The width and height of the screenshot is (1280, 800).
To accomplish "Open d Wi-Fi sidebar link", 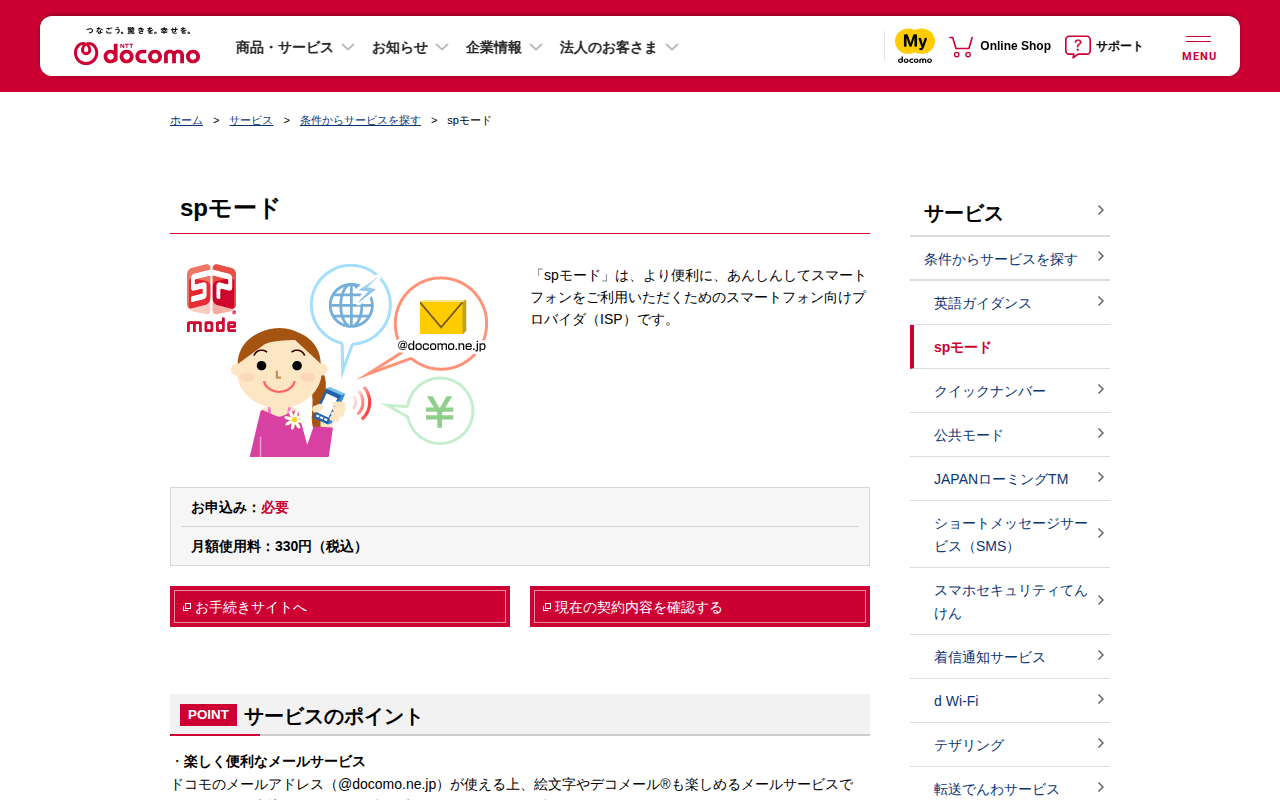I will (x=1010, y=701).
